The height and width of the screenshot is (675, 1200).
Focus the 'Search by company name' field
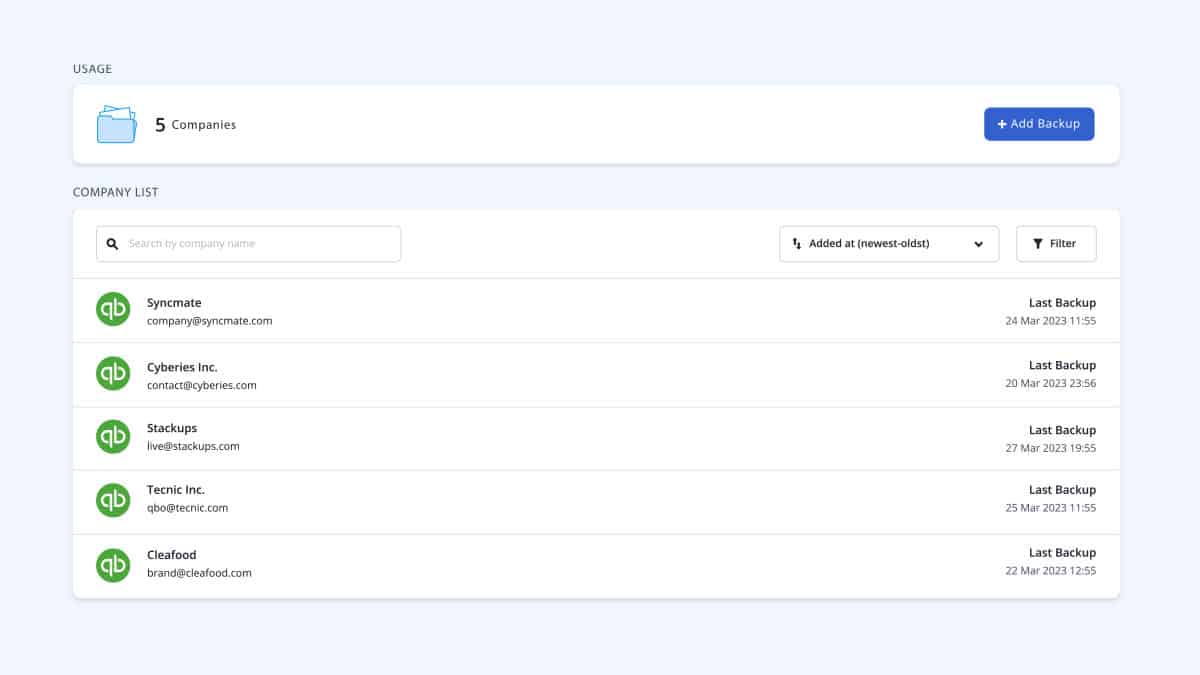(x=260, y=244)
